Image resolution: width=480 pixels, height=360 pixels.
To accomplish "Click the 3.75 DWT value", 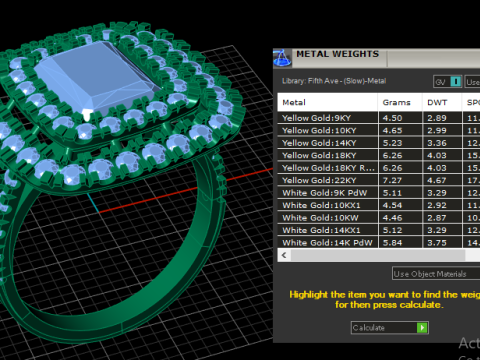I will point(437,243).
